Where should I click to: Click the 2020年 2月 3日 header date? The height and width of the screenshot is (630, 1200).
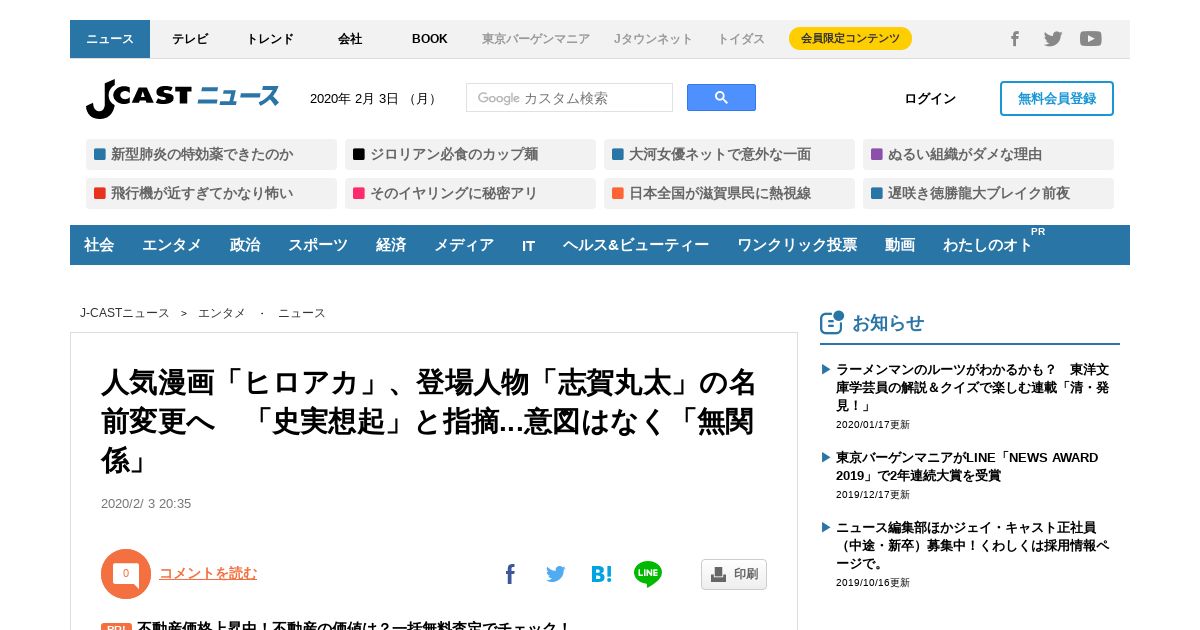click(374, 98)
